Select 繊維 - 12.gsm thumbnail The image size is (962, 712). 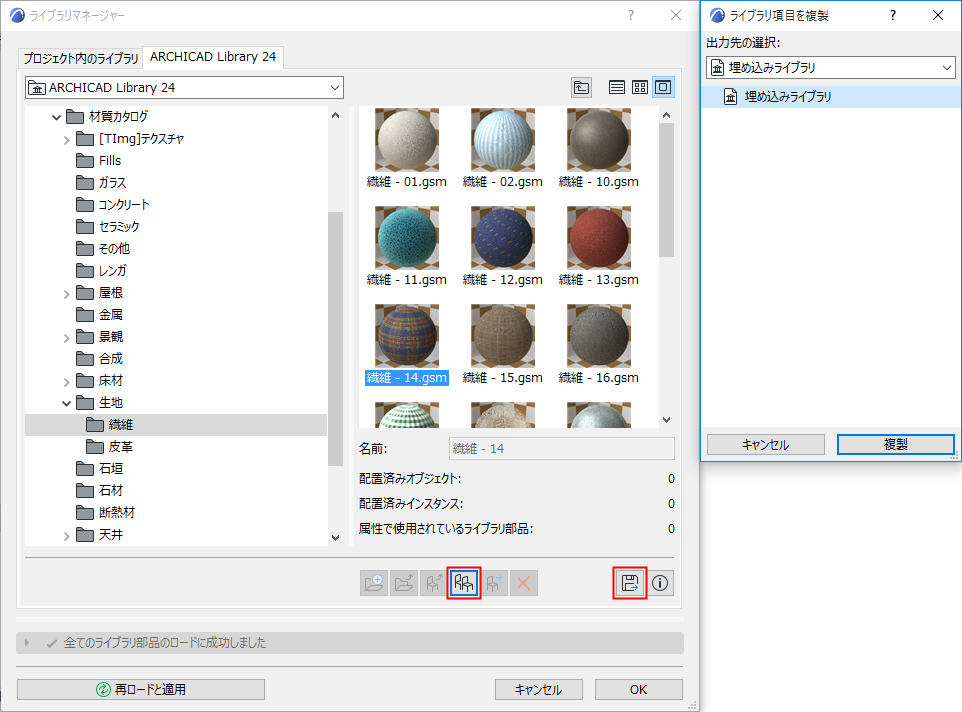point(502,238)
